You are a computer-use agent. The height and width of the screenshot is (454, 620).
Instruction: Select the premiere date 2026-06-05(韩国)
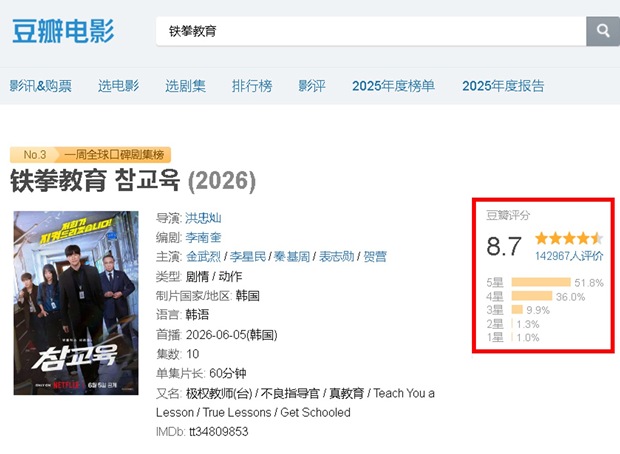coord(232,335)
